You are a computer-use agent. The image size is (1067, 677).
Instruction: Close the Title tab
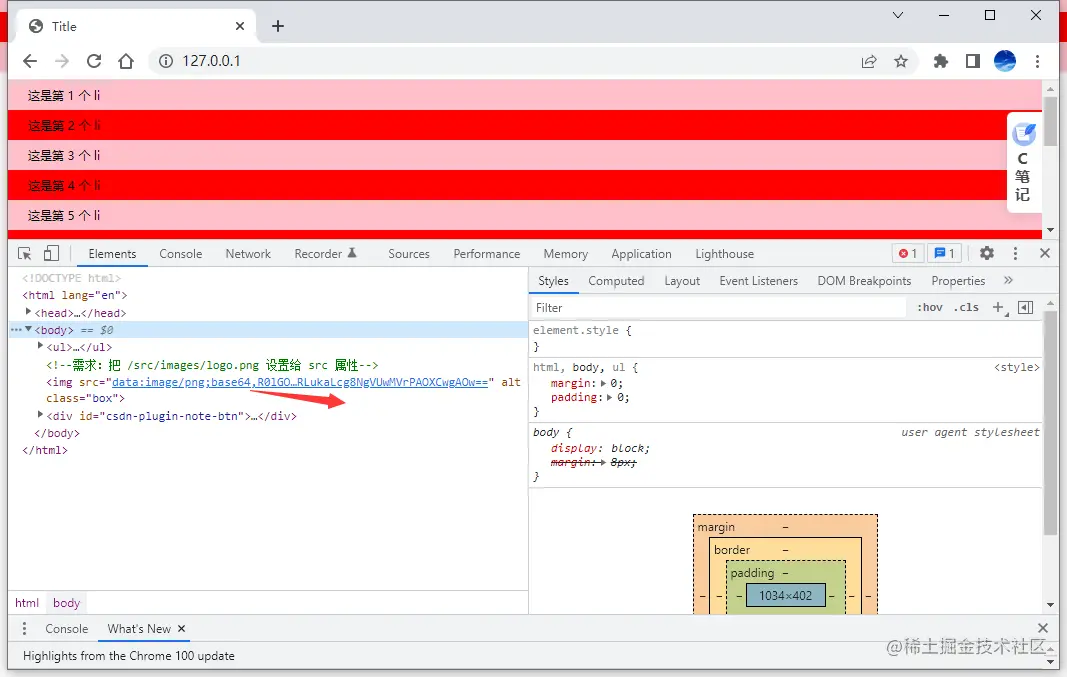pos(240,26)
